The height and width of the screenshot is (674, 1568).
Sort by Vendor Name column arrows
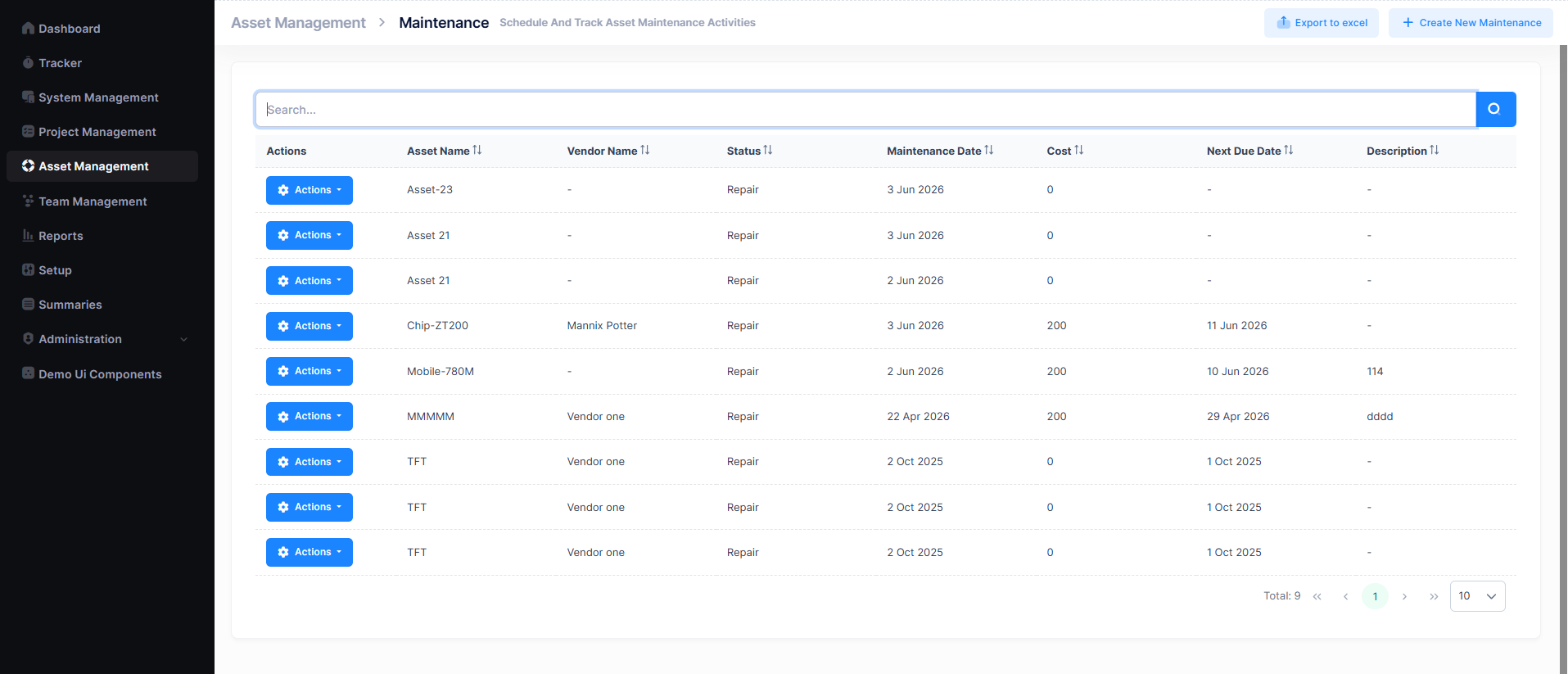645,150
